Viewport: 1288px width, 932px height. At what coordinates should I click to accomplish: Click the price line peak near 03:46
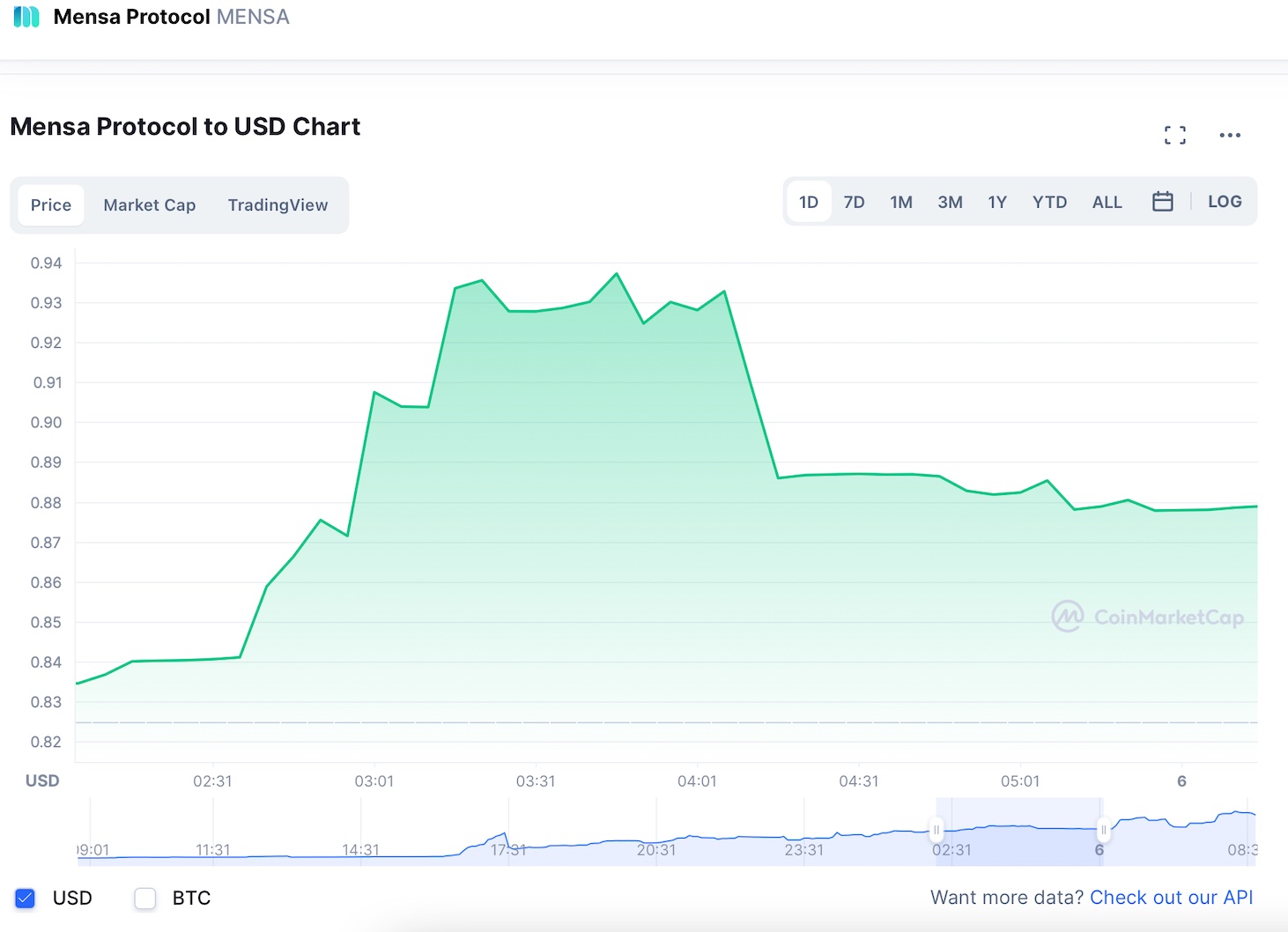click(617, 274)
